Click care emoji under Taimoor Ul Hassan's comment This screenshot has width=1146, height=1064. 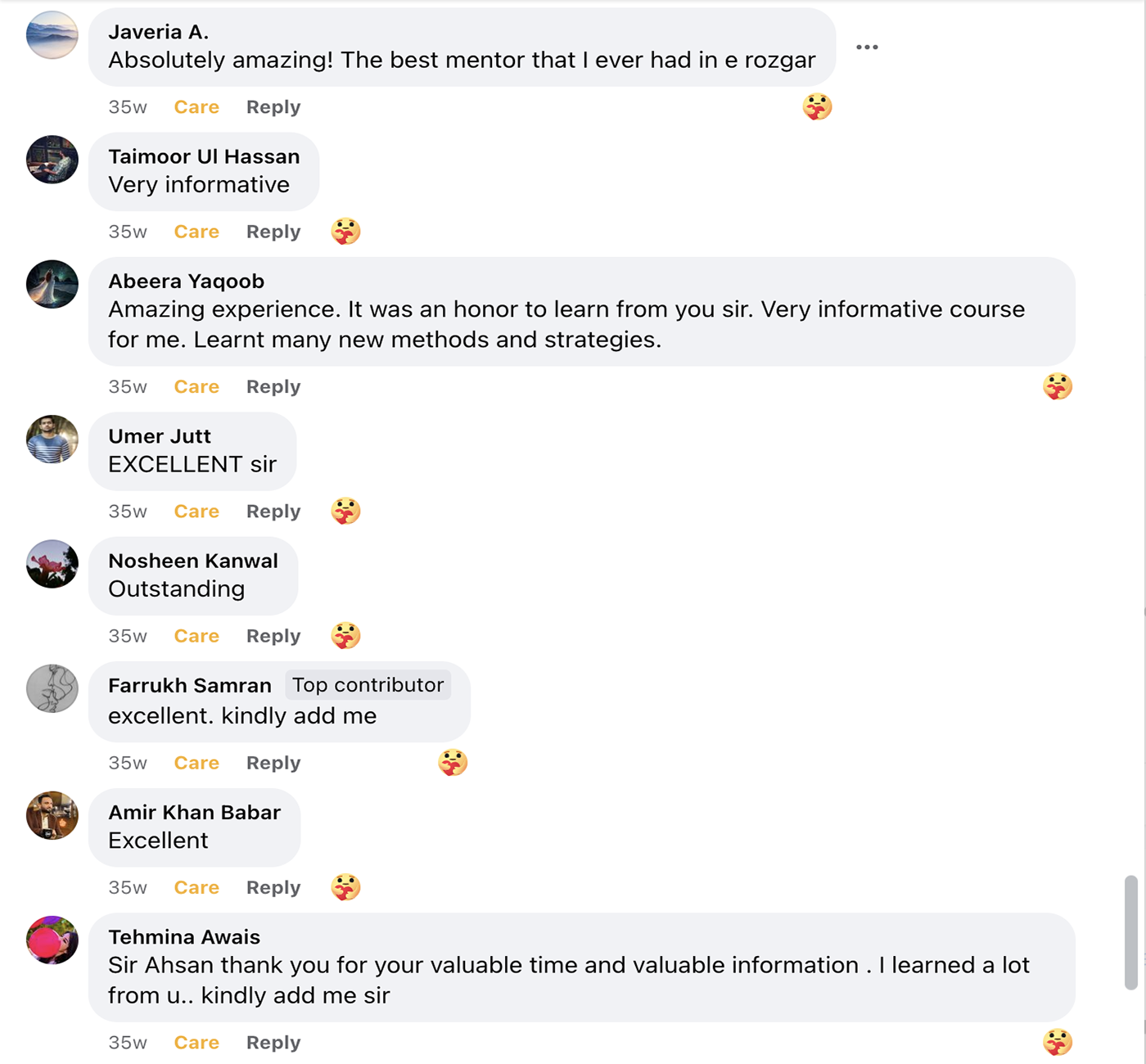345,232
